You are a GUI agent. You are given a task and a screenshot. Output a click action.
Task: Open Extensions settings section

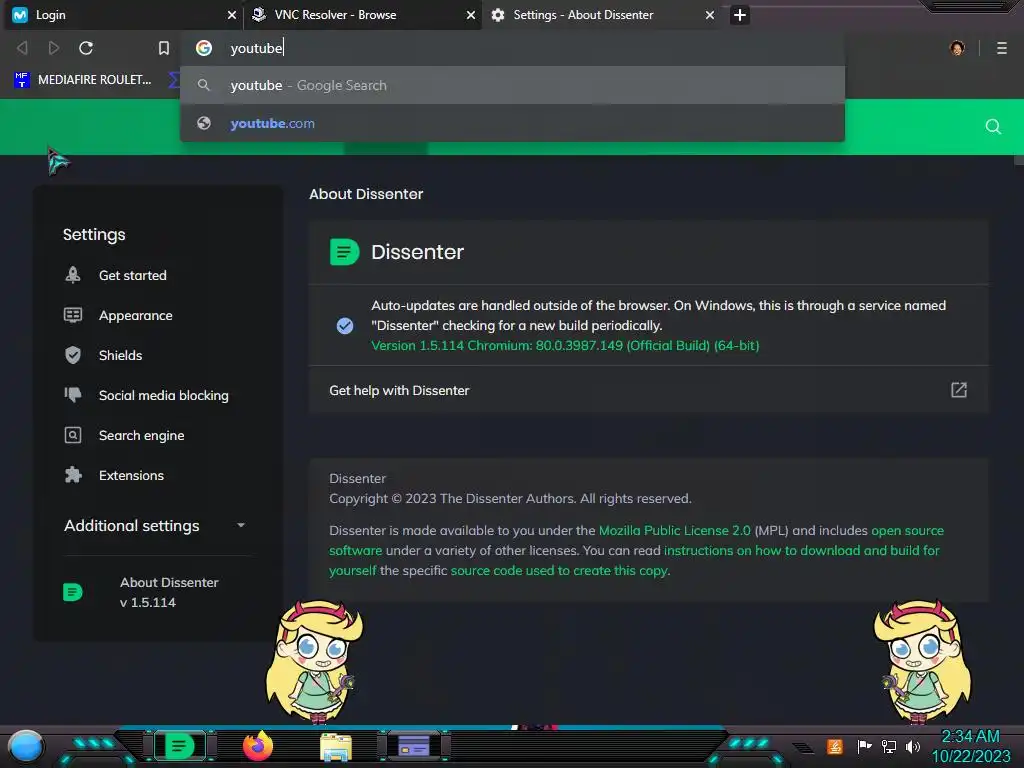pos(131,475)
